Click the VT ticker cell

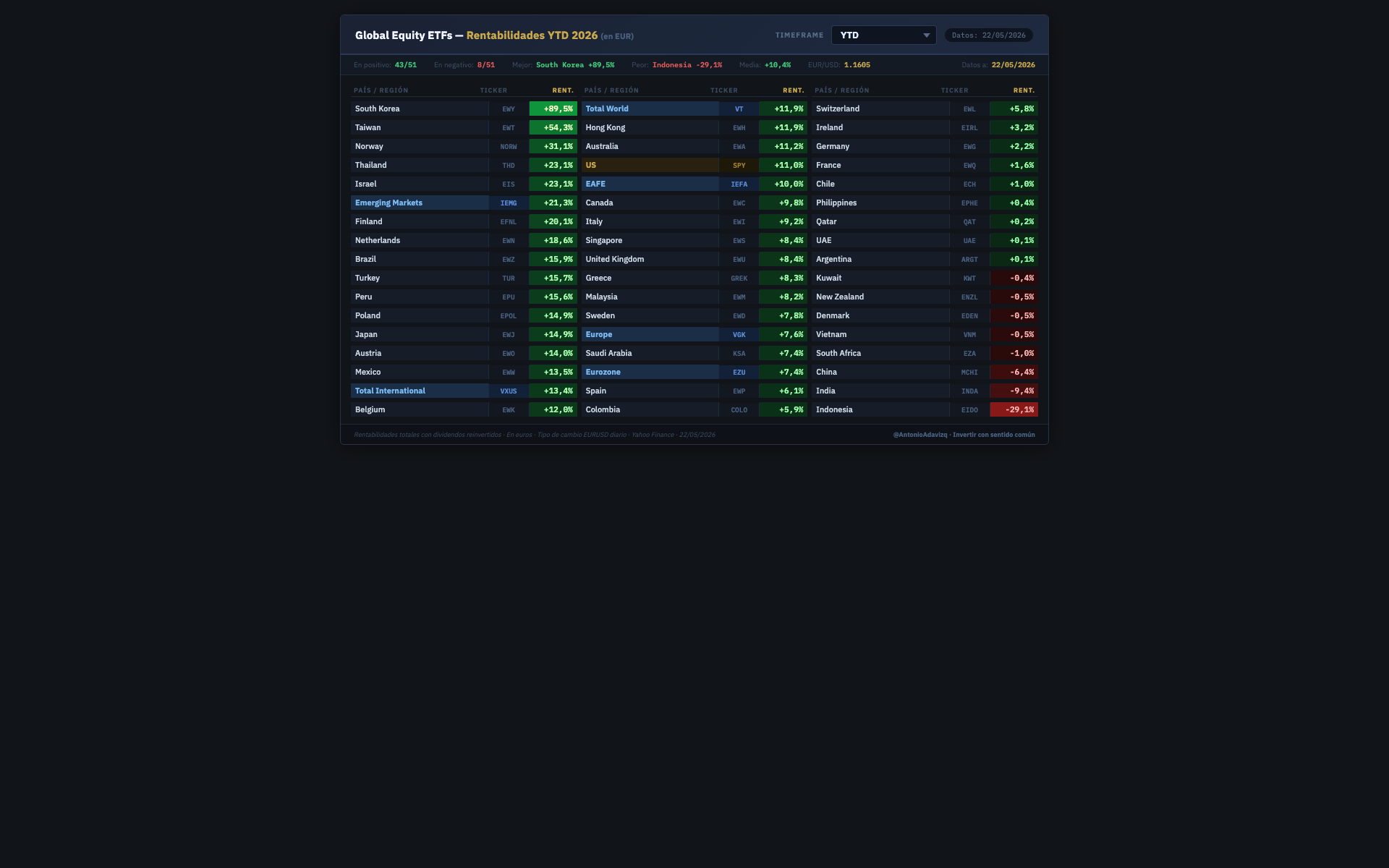(739, 109)
